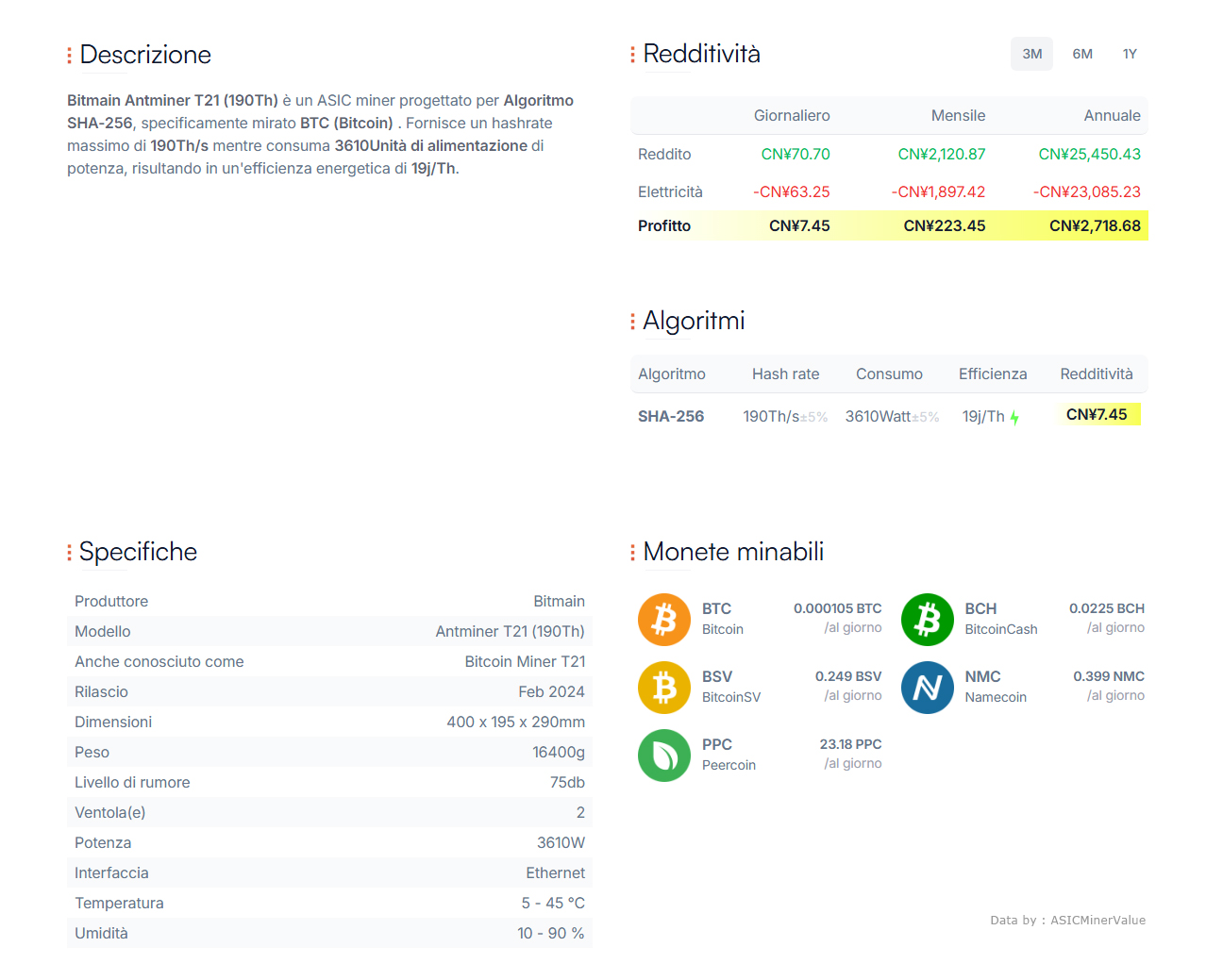Click the 0.000105 BTC daily yield
This screenshot has height=980, width=1223.
click(x=838, y=609)
